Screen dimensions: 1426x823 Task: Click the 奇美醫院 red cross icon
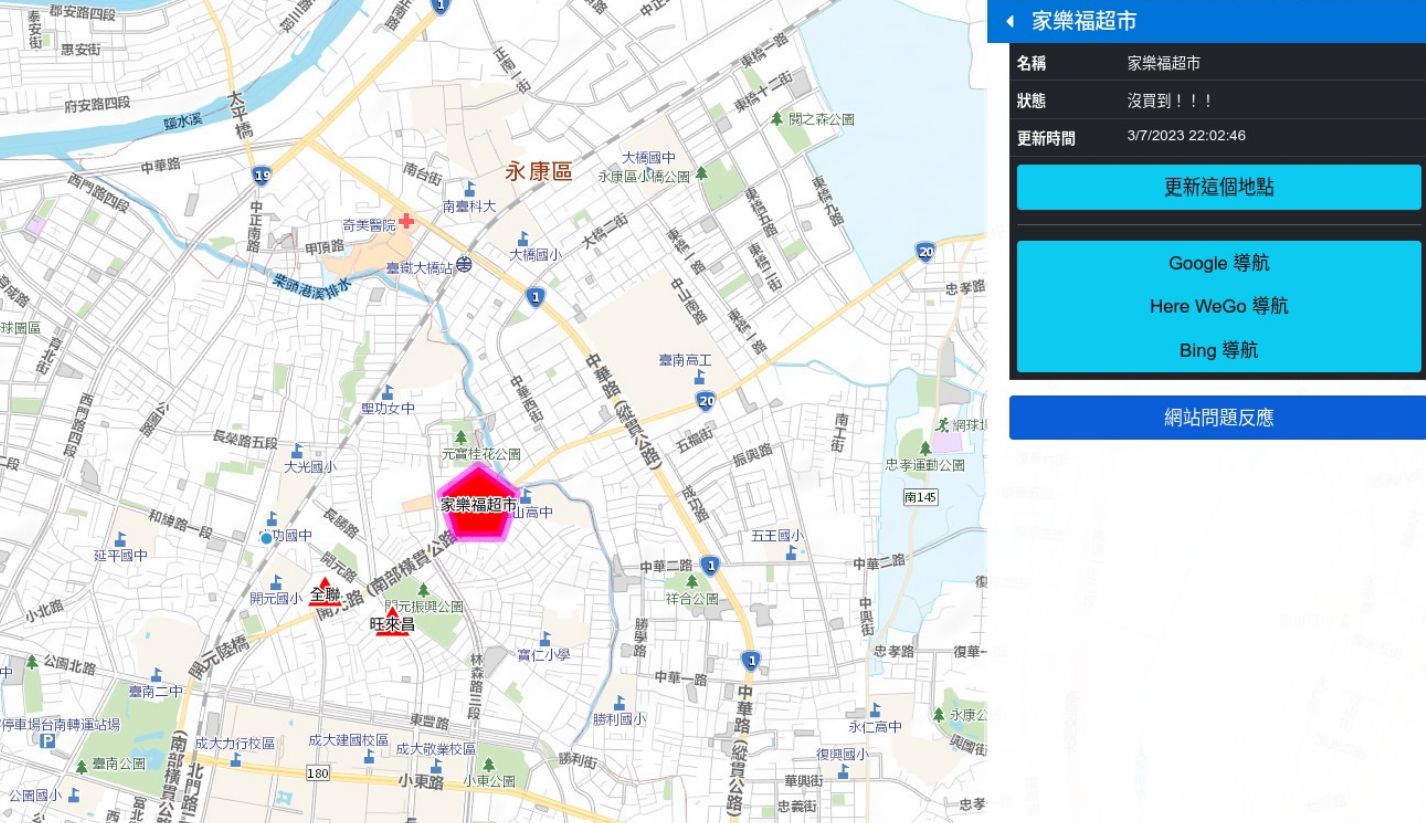(x=406, y=221)
